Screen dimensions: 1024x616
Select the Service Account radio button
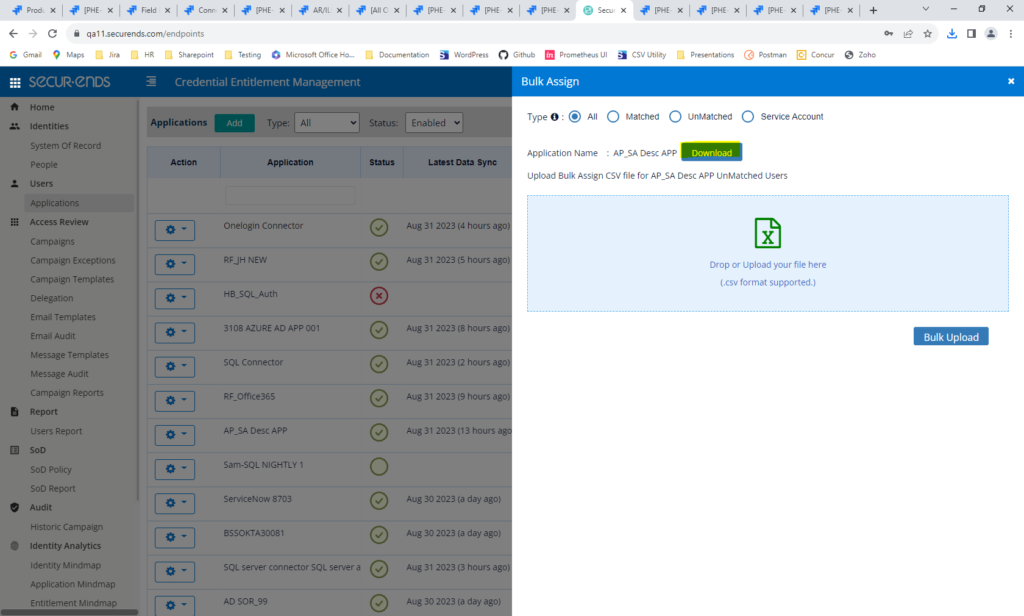[x=748, y=116]
